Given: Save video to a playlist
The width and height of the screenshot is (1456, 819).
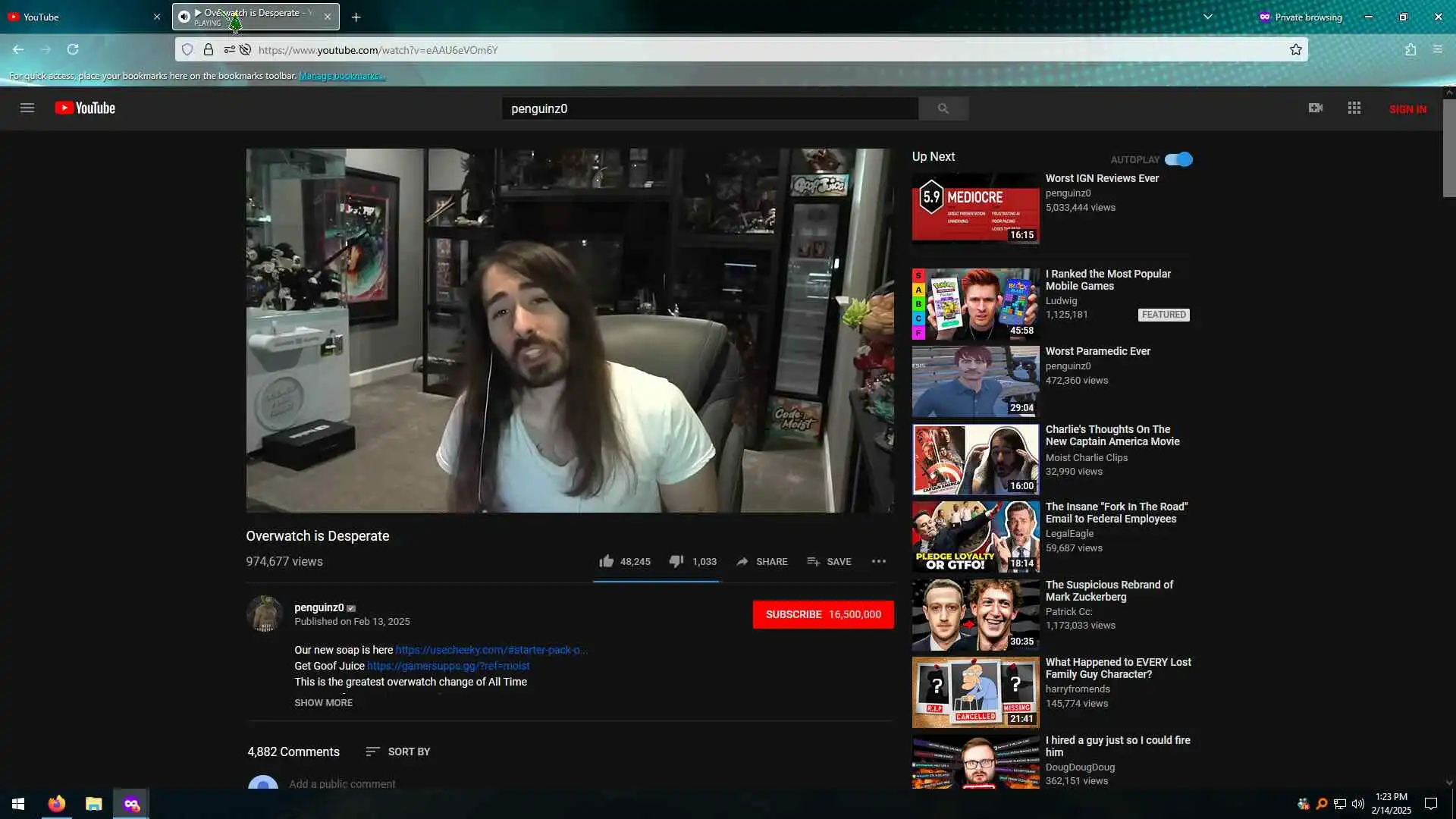Looking at the screenshot, I should coord(829,562).
